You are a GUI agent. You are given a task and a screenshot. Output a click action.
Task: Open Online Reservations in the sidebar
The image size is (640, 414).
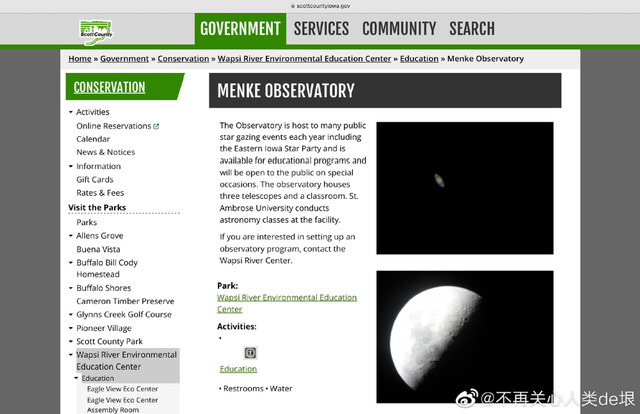tap(113, 126)
